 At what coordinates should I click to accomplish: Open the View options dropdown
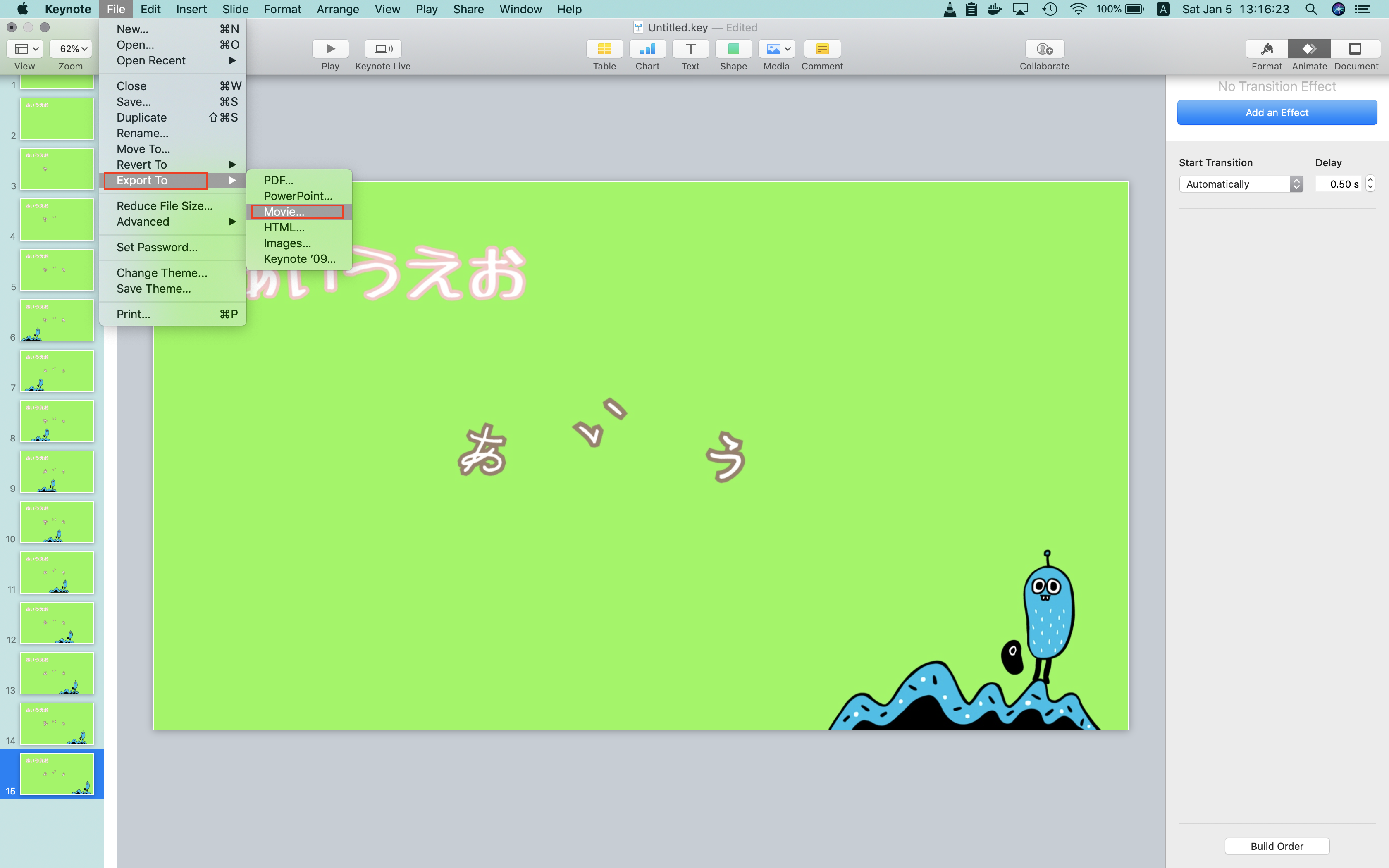click(25, 49)
